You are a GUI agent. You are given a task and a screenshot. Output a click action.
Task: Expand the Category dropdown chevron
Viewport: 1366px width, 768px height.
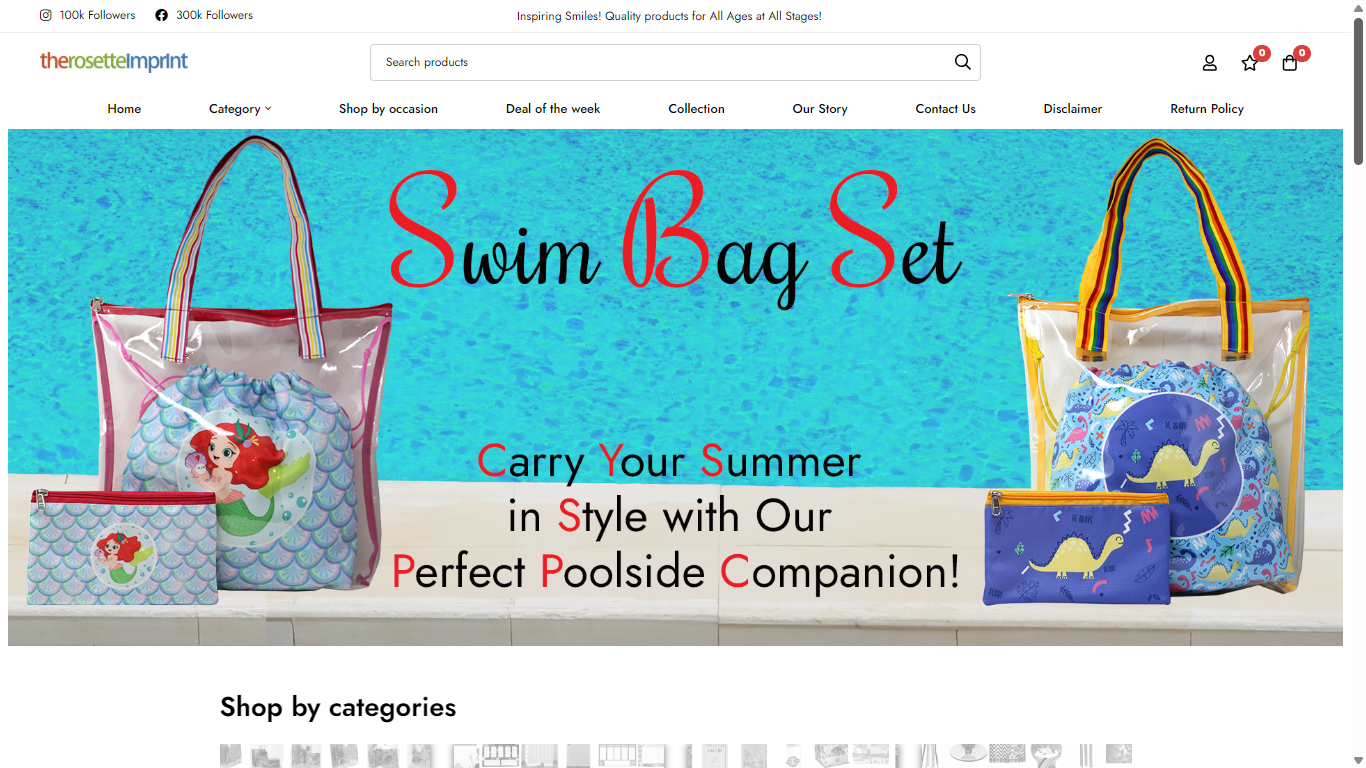(x=268, y=108)
